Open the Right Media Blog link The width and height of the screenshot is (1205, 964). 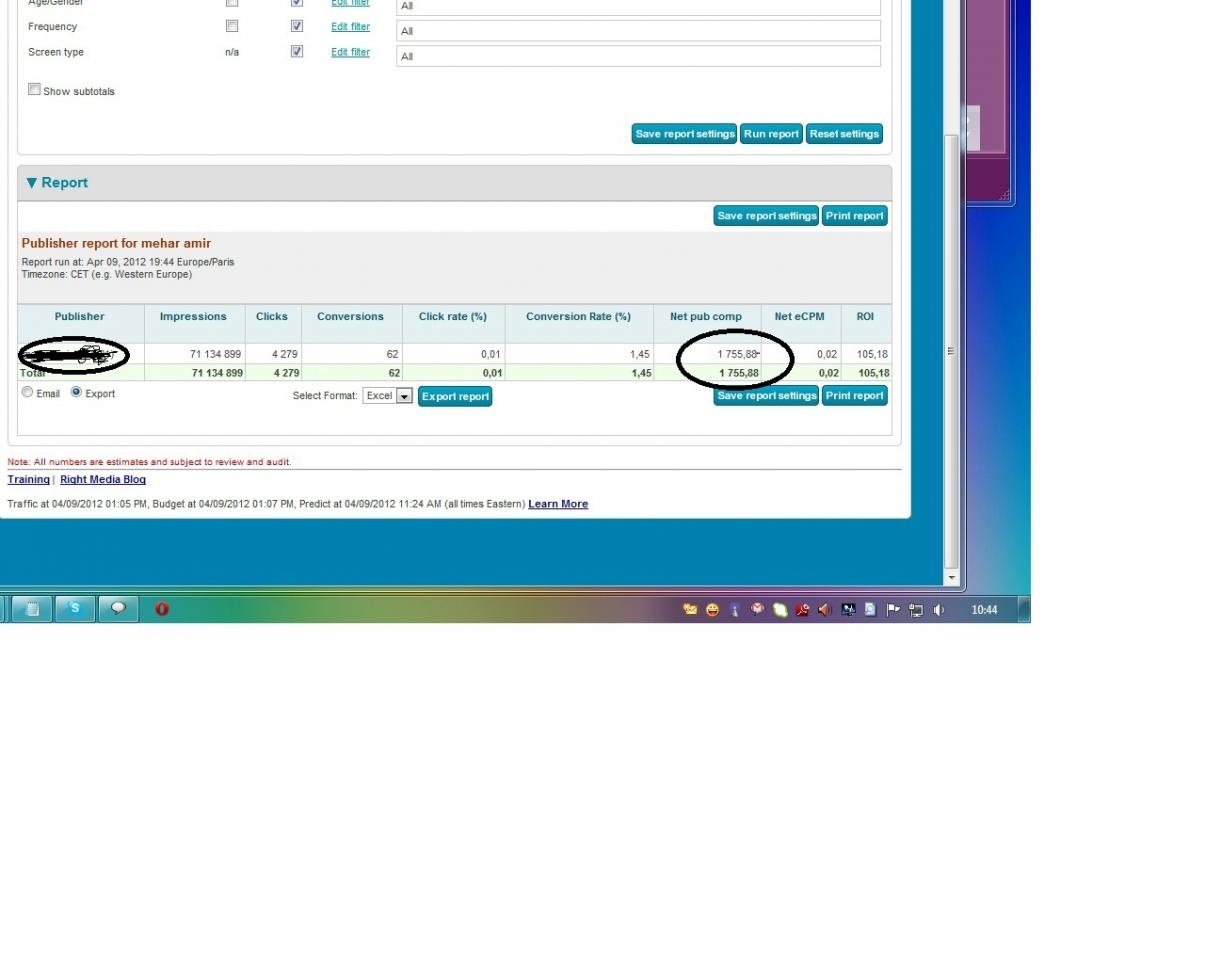tap(103, 480)
